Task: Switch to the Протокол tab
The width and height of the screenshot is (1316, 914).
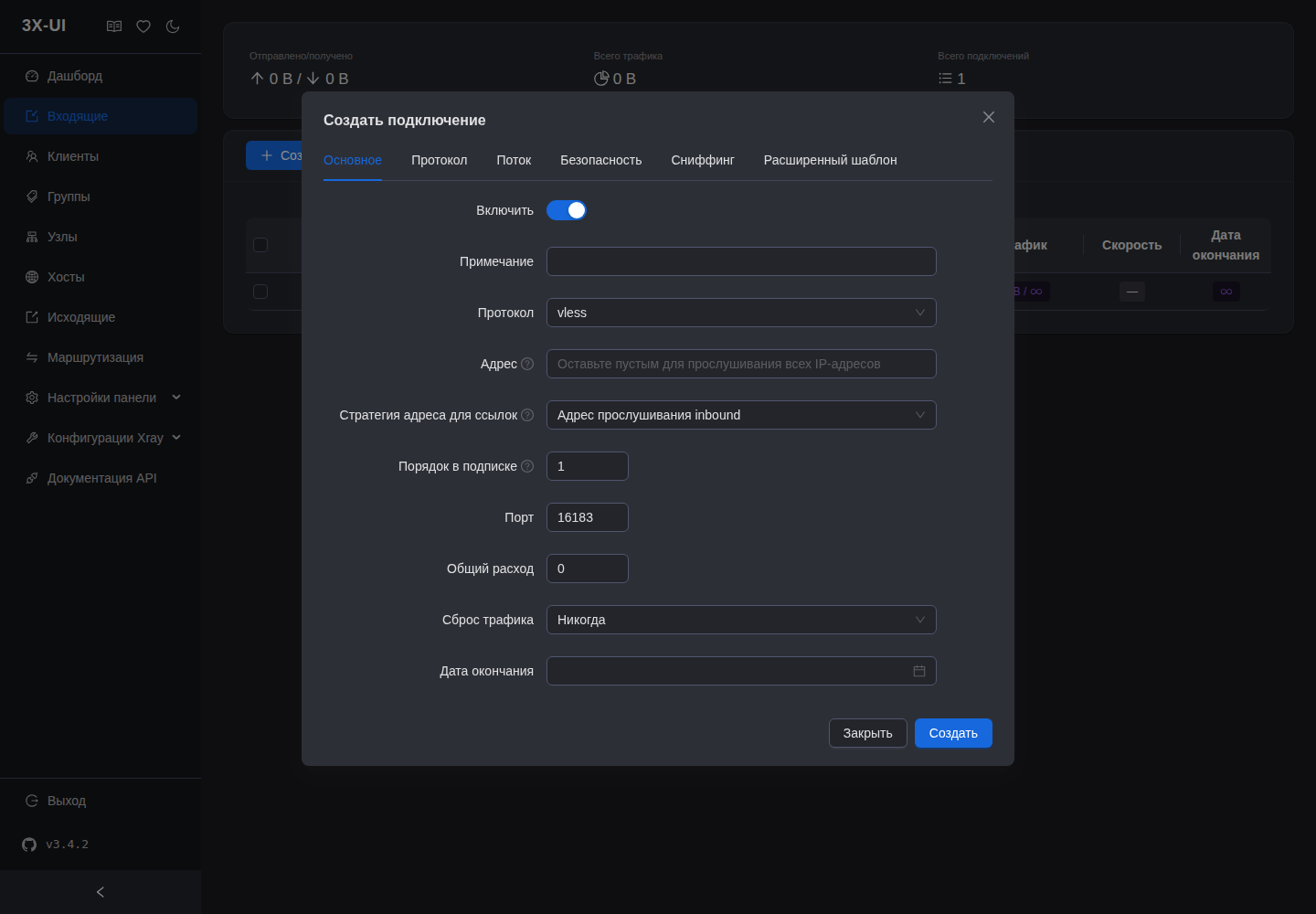Action: pos(440,160)
